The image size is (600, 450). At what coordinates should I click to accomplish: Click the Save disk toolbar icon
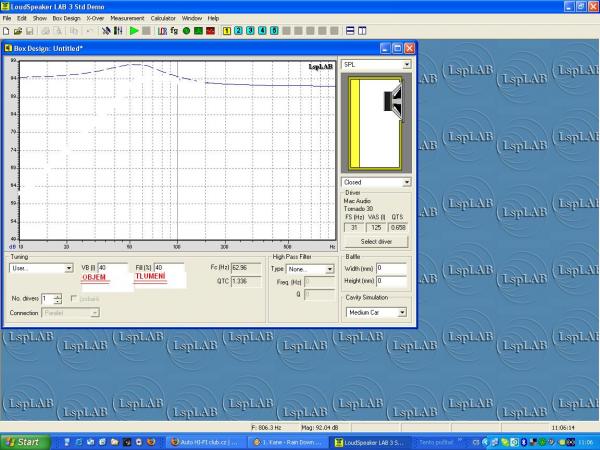[x=29, y=31]
